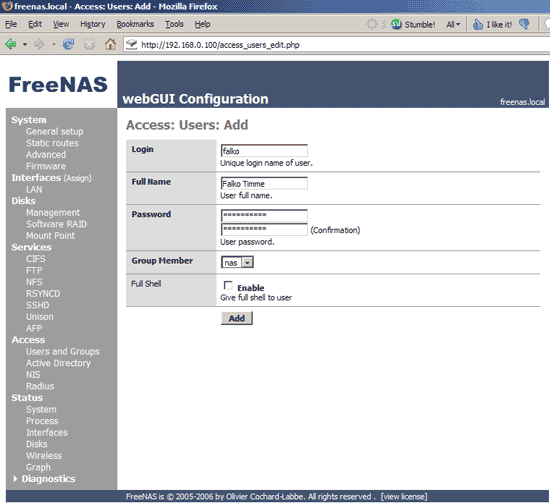Open the Back history dropdown arrow
This screenshot has width=550, height=503.
pos(25,45)
